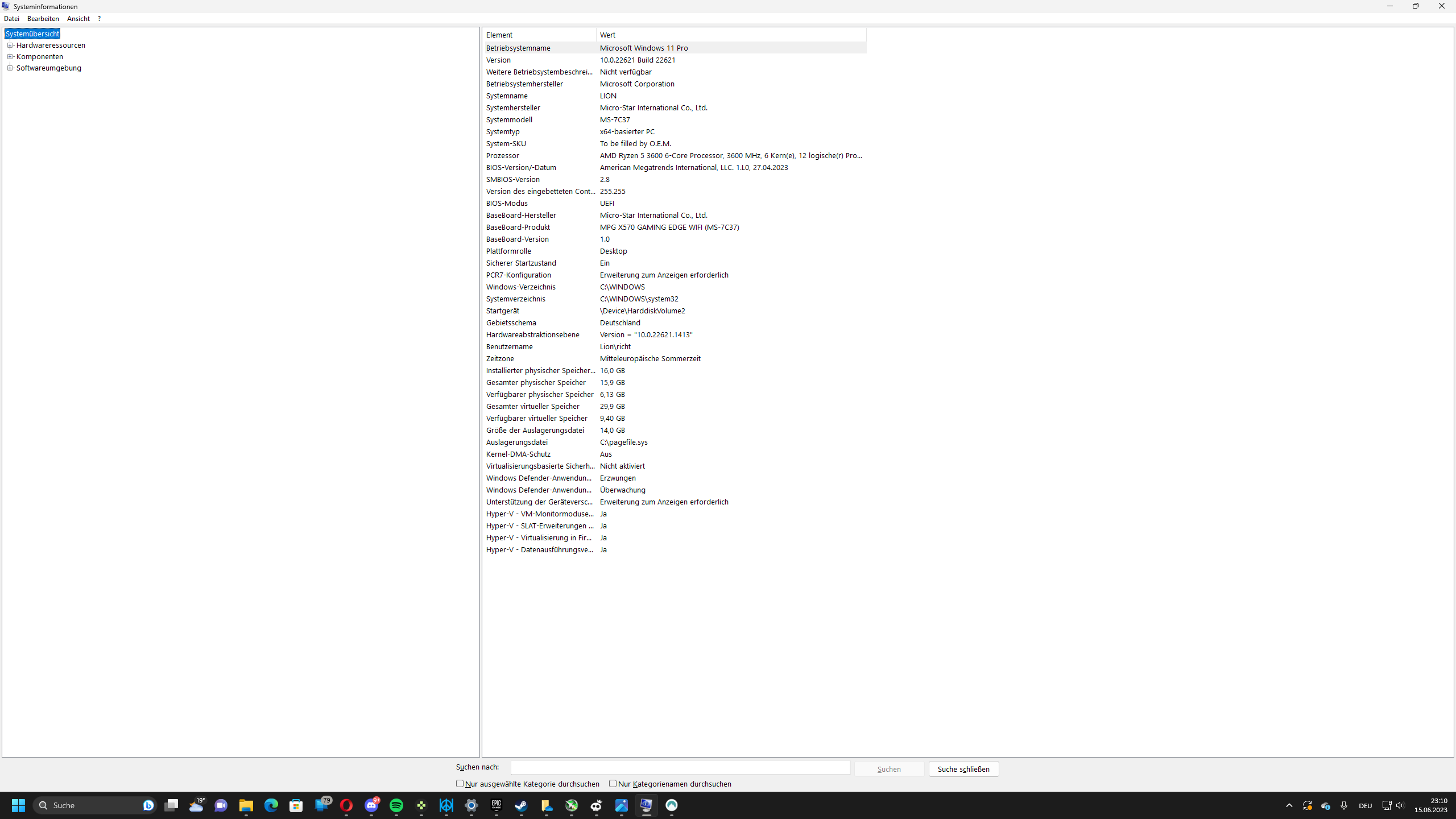This screenshot has width=1456, height=819.
Task: Click the "Suche schließen" button
Action: pyautogui.click(x=963, y=769)
